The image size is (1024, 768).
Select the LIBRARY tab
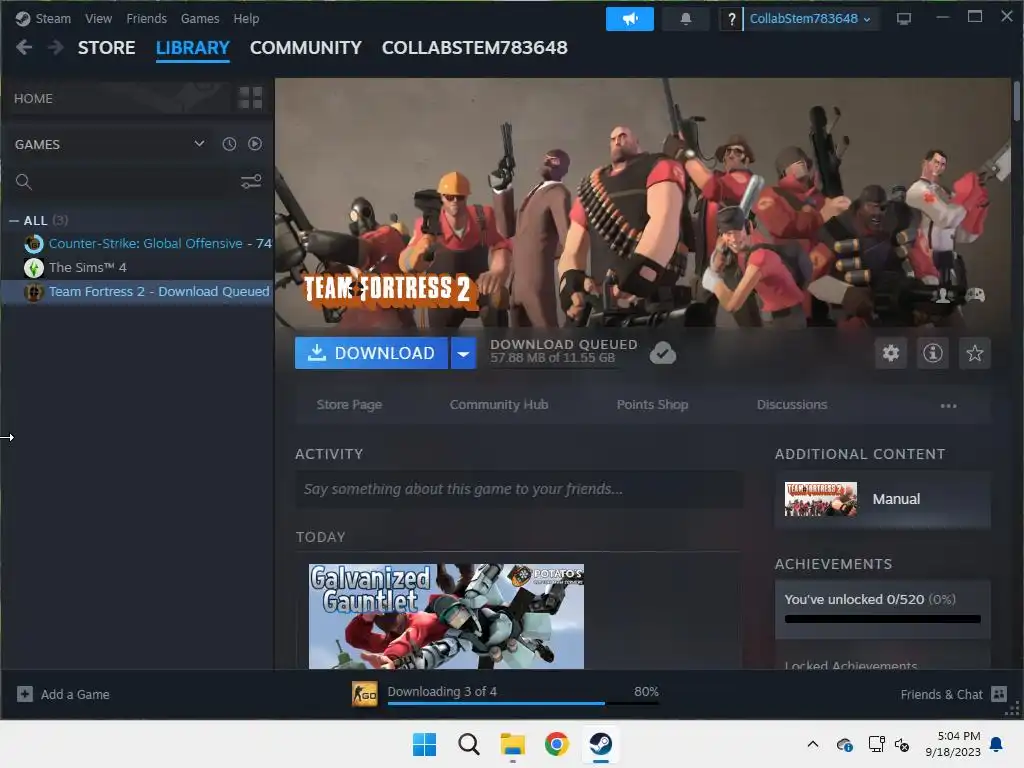[193, 48]
